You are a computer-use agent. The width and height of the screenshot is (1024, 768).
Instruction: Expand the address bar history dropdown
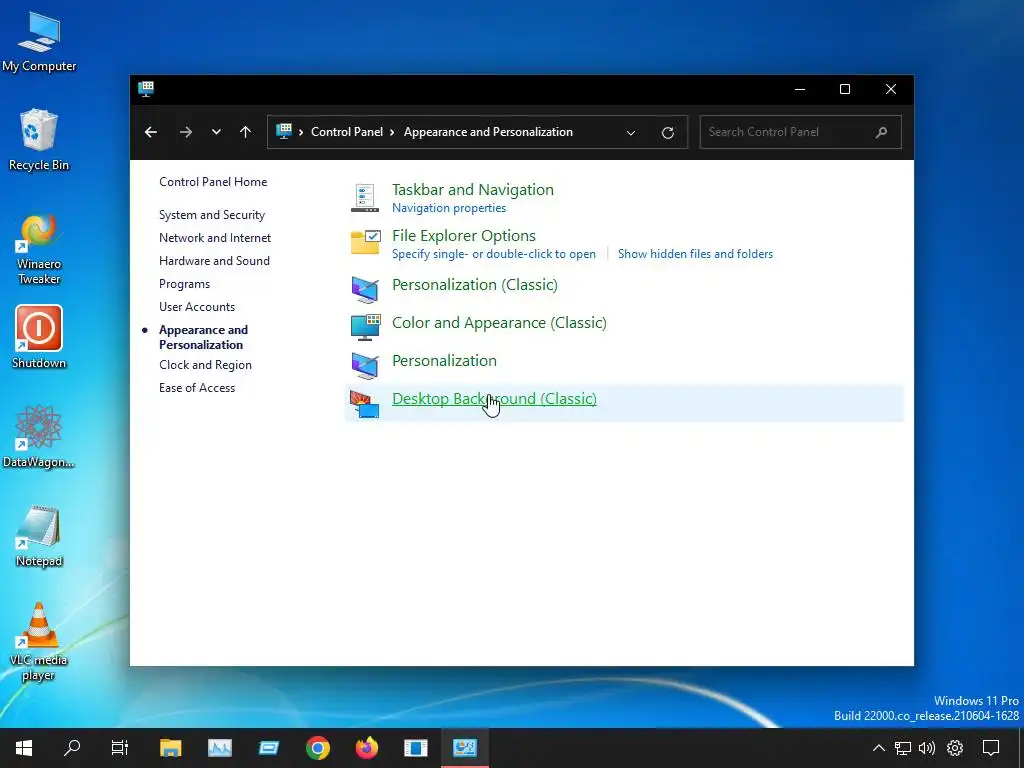(x=631, y=133)
